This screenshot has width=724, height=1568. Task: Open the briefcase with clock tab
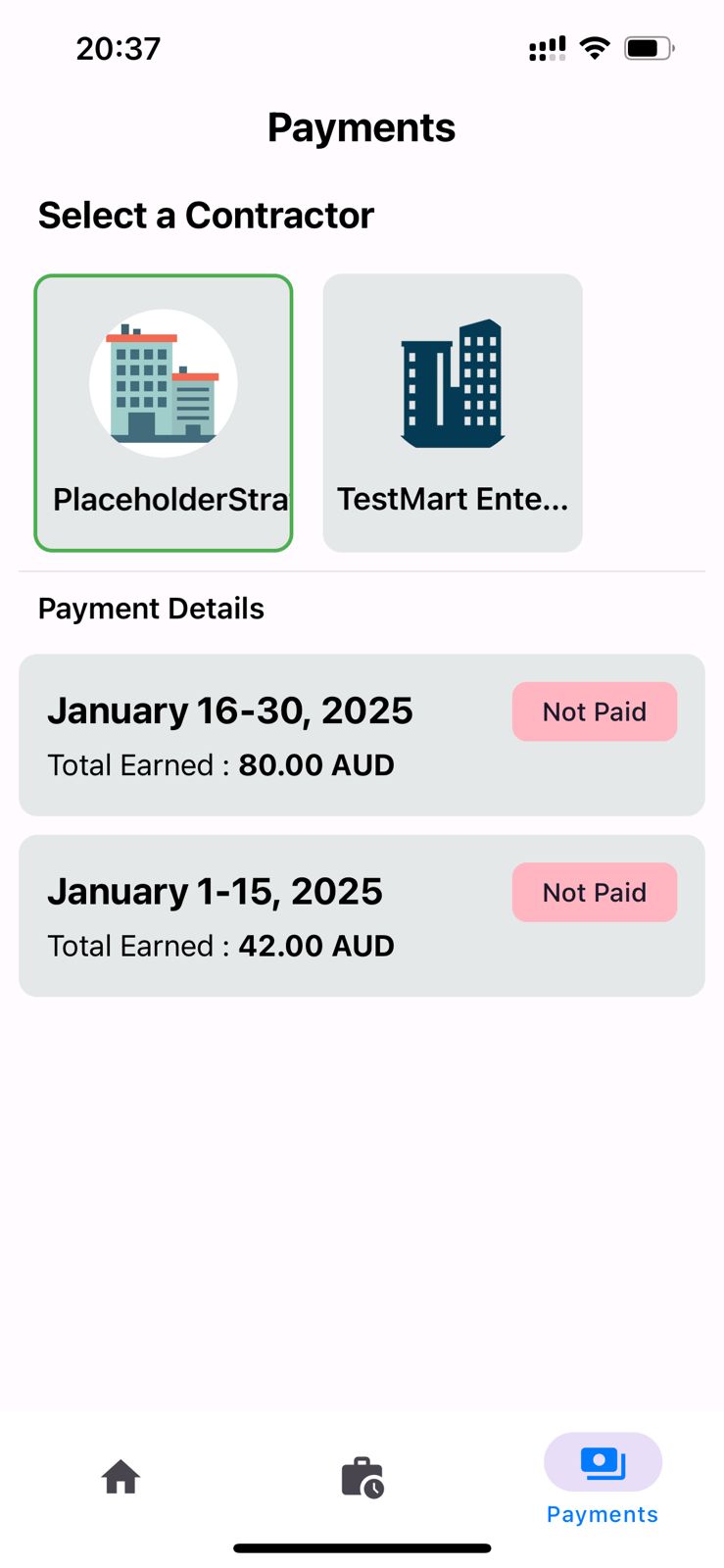[x=362, y=1477]
